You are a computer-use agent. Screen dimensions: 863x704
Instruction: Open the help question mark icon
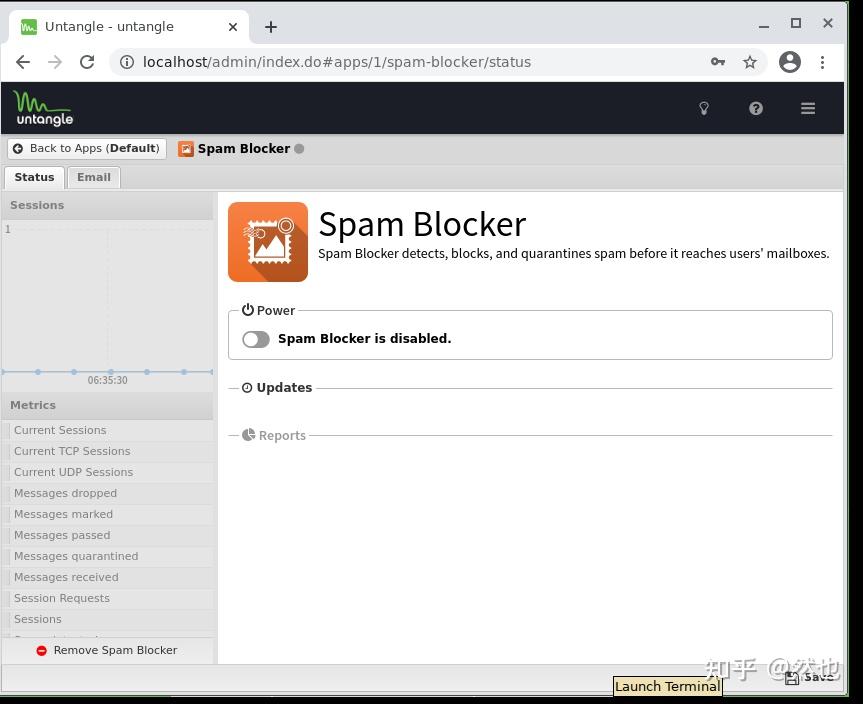pyautogui.click(x=756, y=108)
